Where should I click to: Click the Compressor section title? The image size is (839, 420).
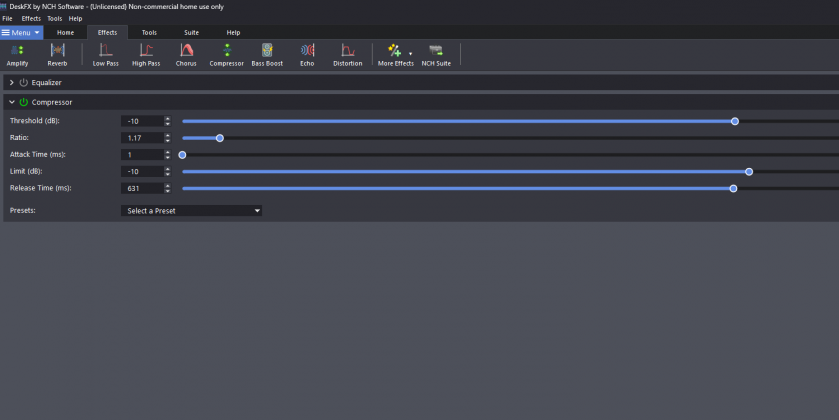pos(52,102)
